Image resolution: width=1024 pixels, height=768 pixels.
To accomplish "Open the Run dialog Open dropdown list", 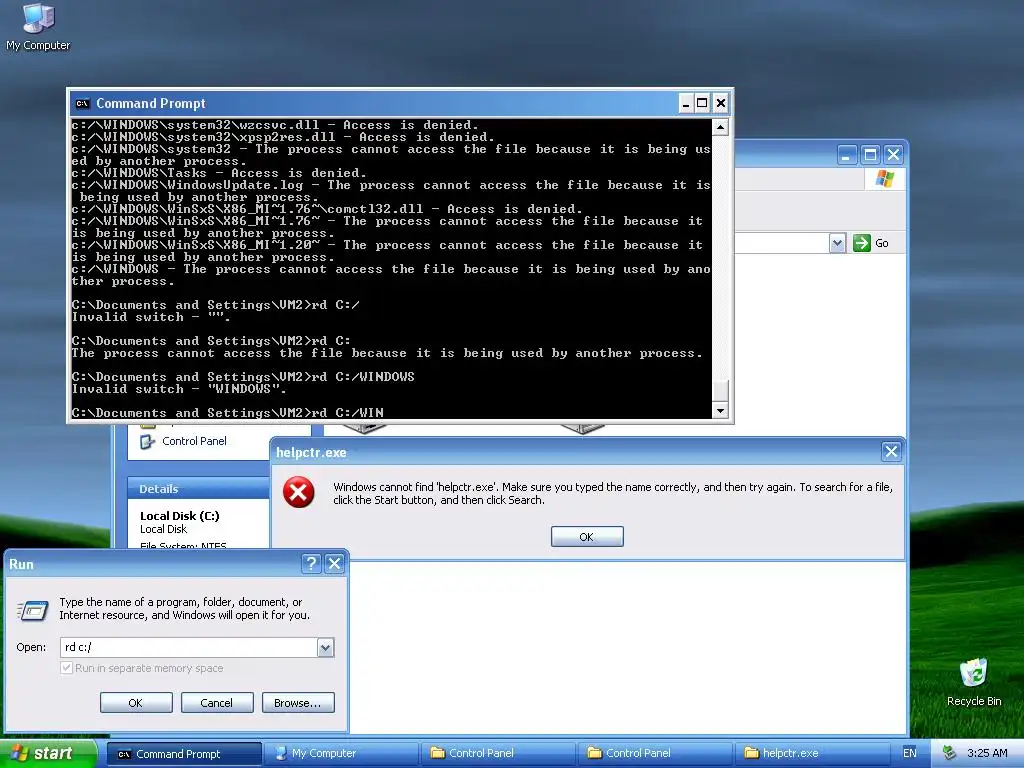I will point(325,647).
